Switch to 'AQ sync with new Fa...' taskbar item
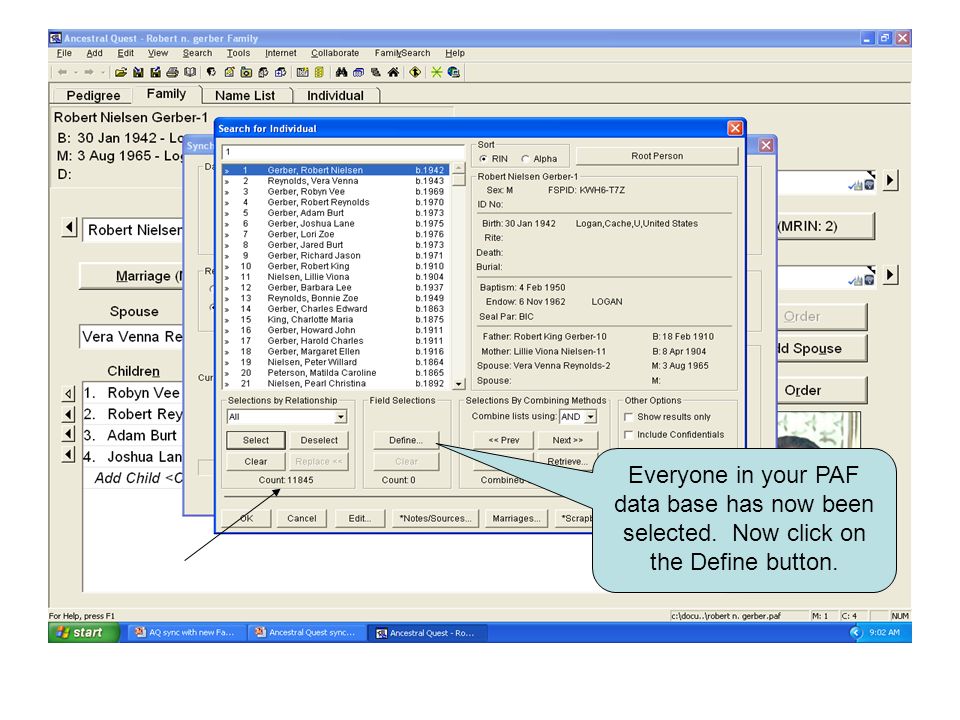The image size is (960, 720). [186, 633]
